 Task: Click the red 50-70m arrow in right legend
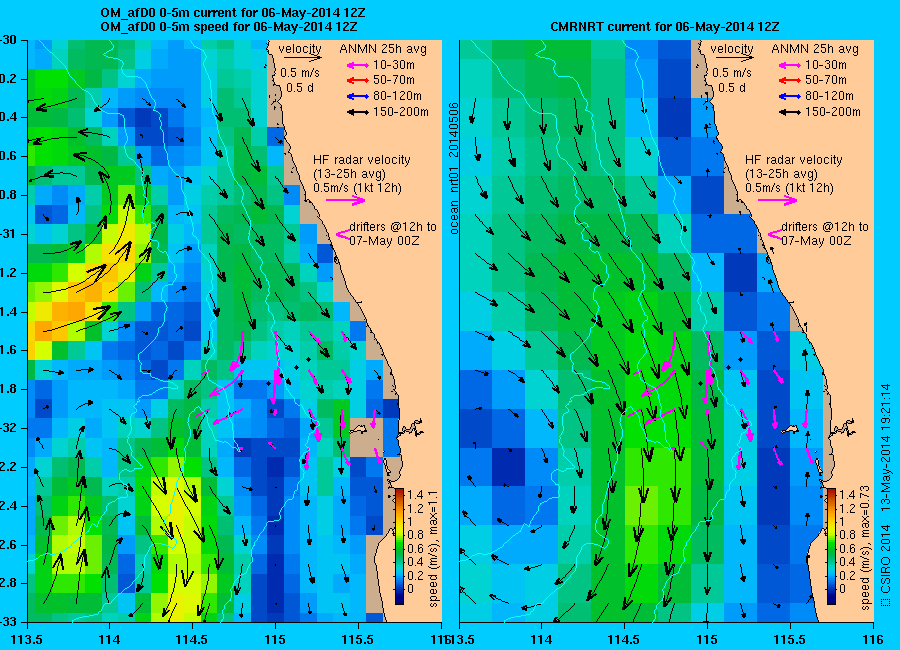pyautogui.click(x=790, y=80)
